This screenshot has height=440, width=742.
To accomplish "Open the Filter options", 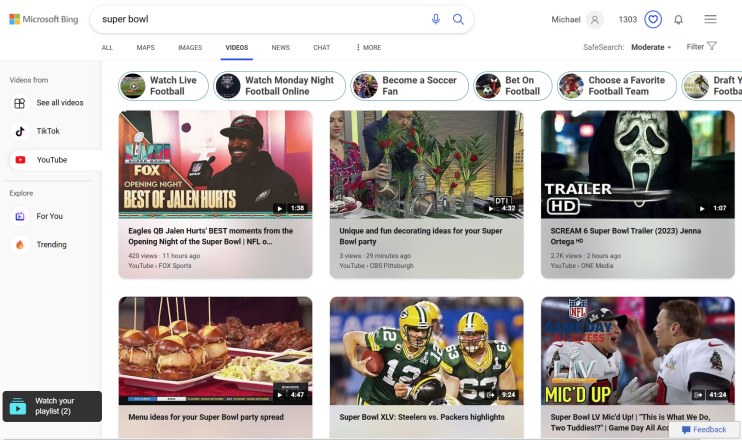I will coord(701,46).
